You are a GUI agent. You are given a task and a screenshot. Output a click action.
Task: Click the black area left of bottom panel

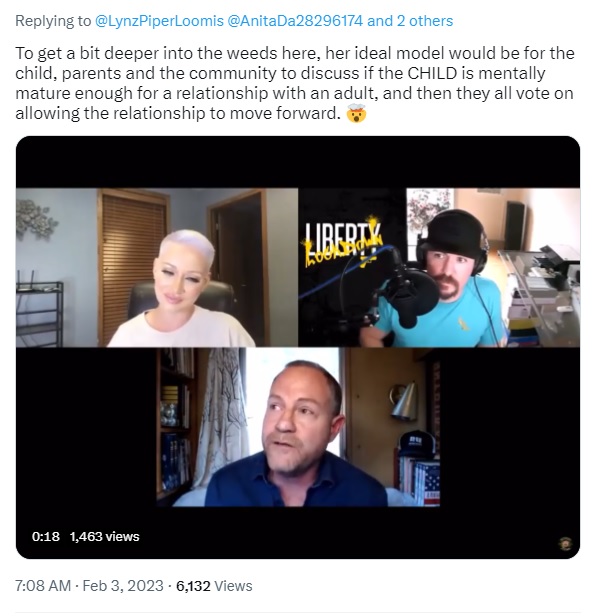click(86, 427)
